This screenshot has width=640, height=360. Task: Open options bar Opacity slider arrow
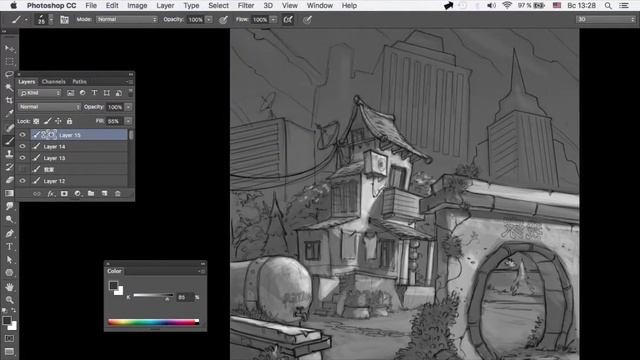tap(209, 20)
